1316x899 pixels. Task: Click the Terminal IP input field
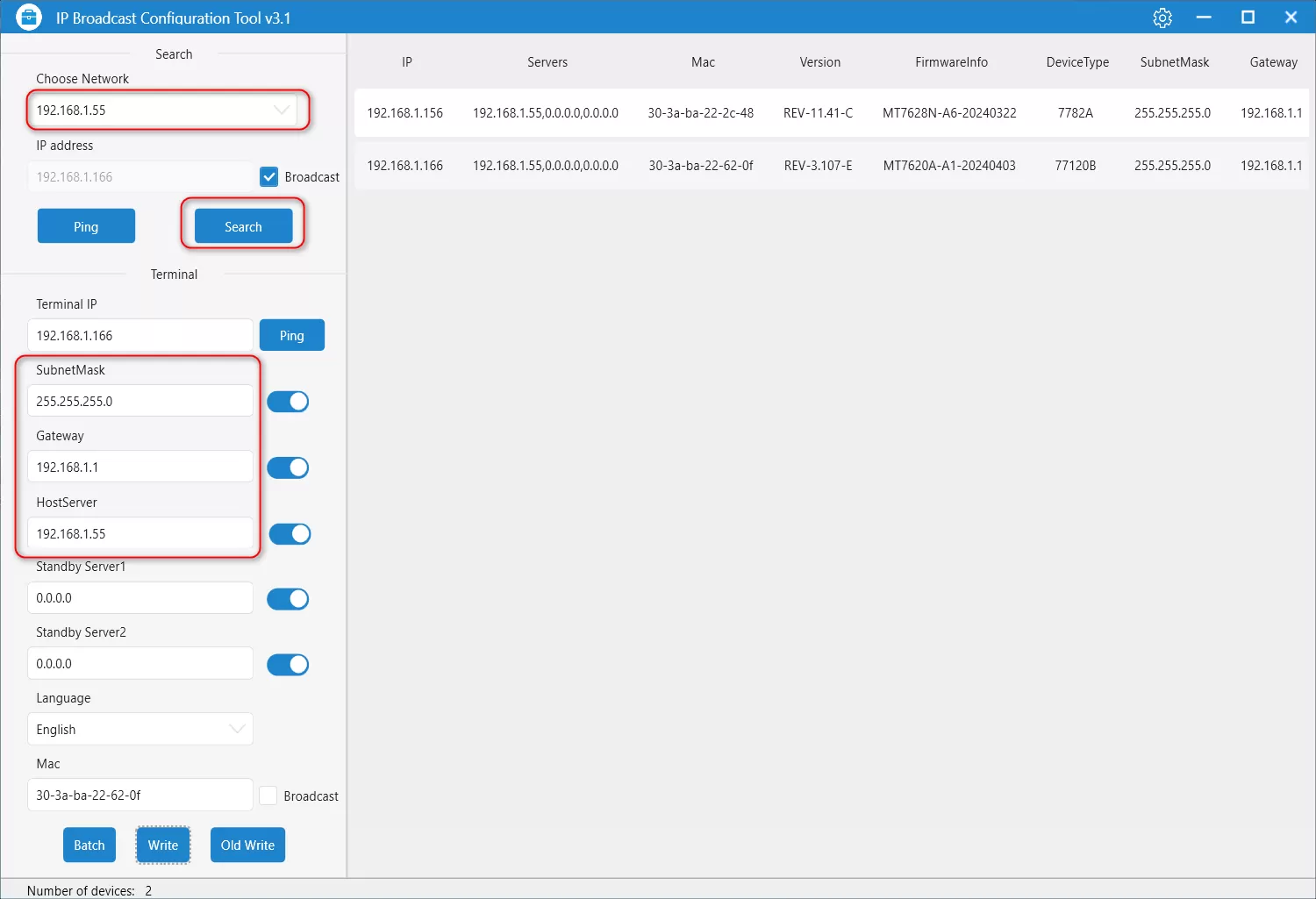[x=140, y=335]
